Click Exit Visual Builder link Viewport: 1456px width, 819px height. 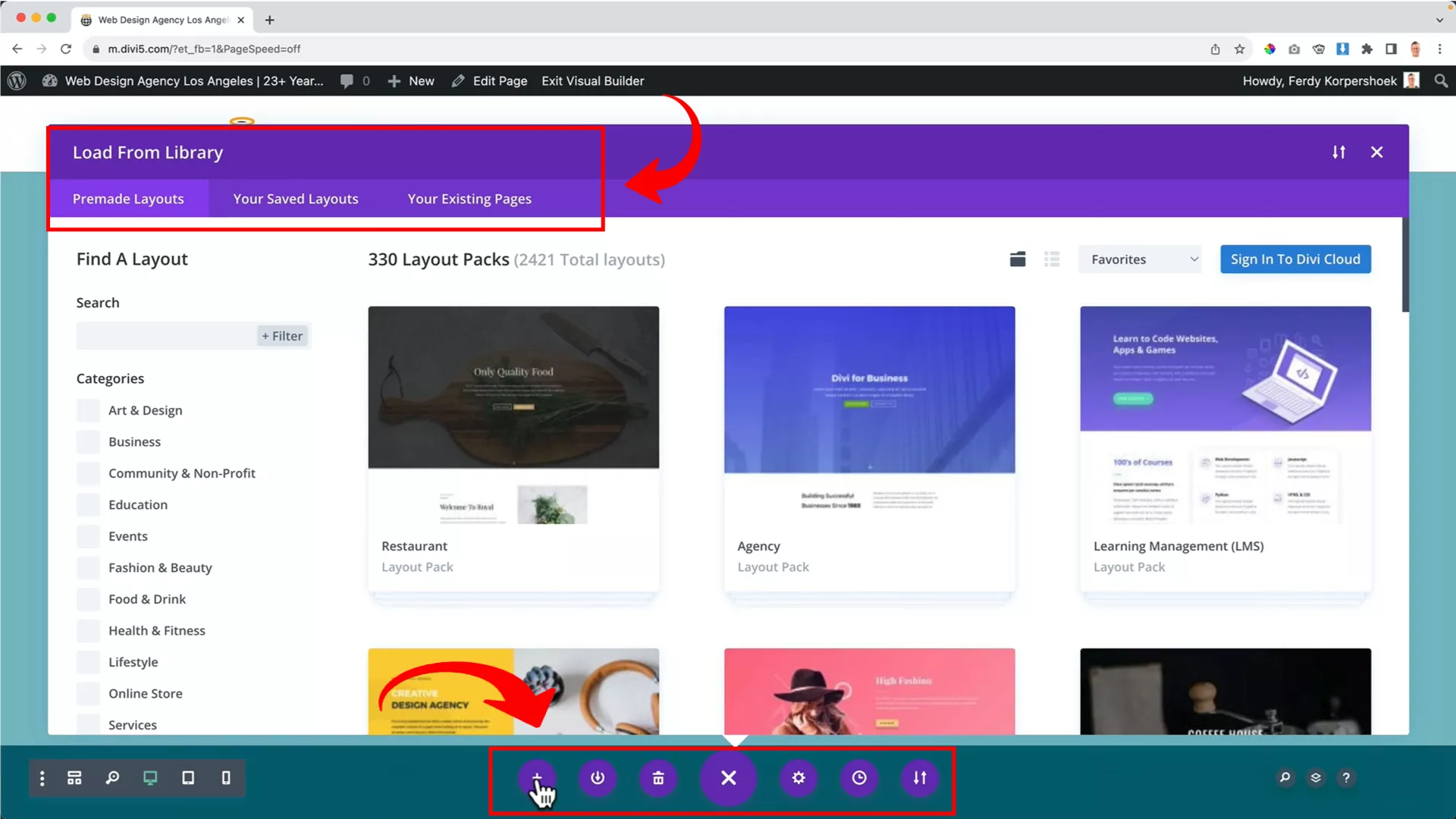[593, 81]
